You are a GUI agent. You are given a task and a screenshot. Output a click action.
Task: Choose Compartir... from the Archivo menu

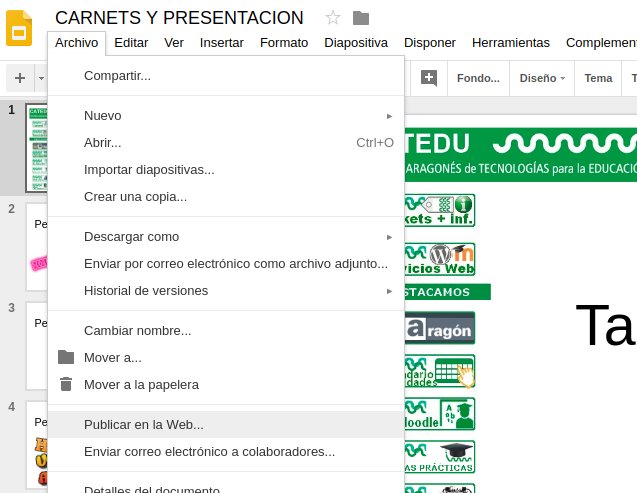point(226,76)
